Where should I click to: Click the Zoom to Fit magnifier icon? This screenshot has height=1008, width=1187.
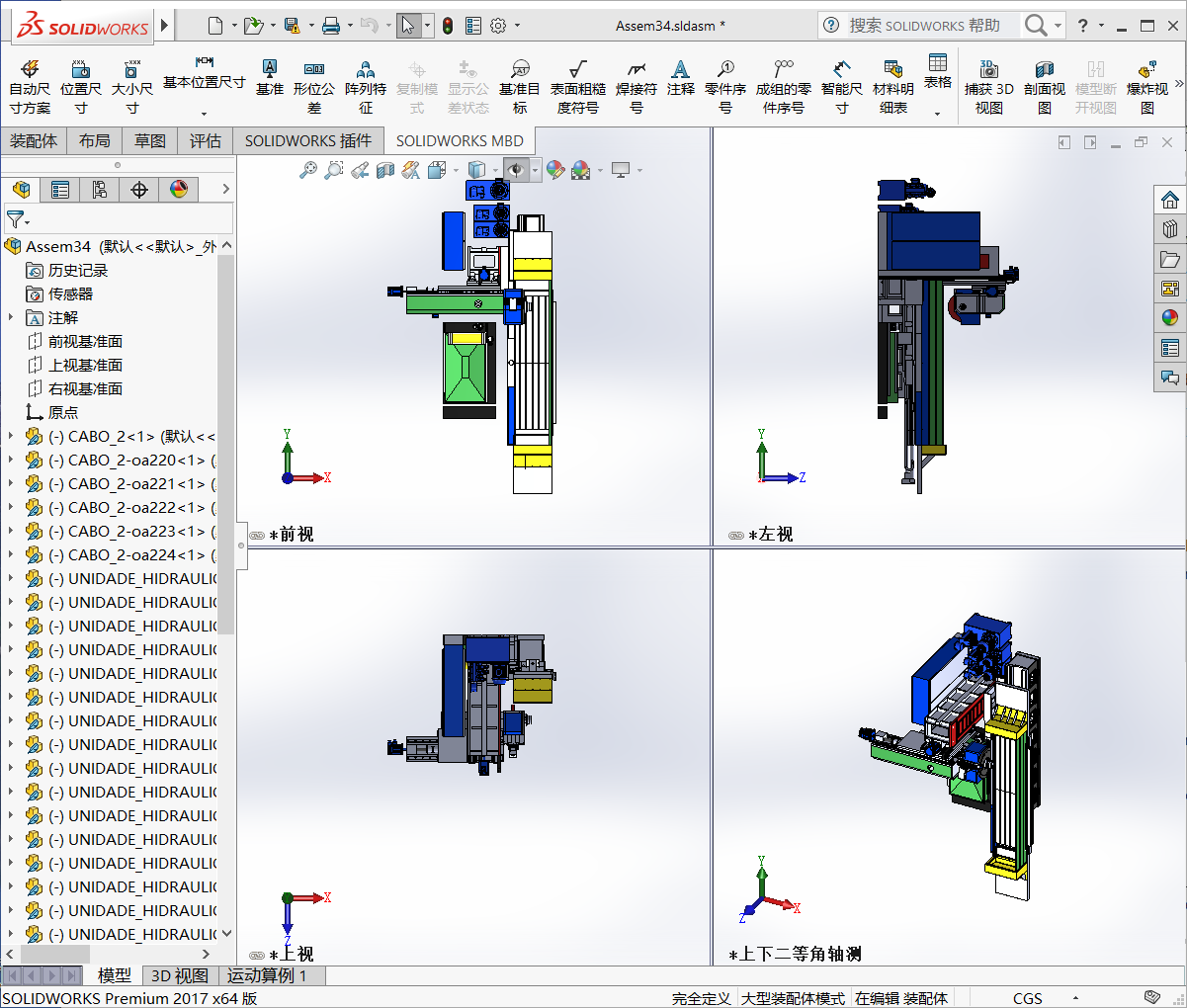(308, 170)
